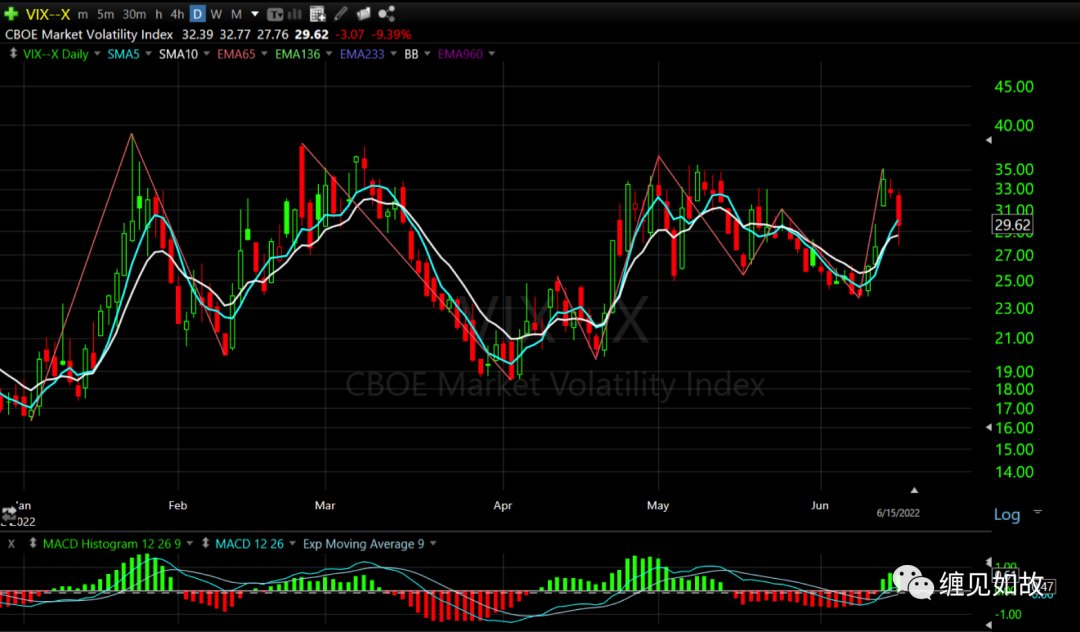1080x632 pixels.
Task: Select the weekly (W) timeframe
Action: pyautogui.click(x=216, y=14)
